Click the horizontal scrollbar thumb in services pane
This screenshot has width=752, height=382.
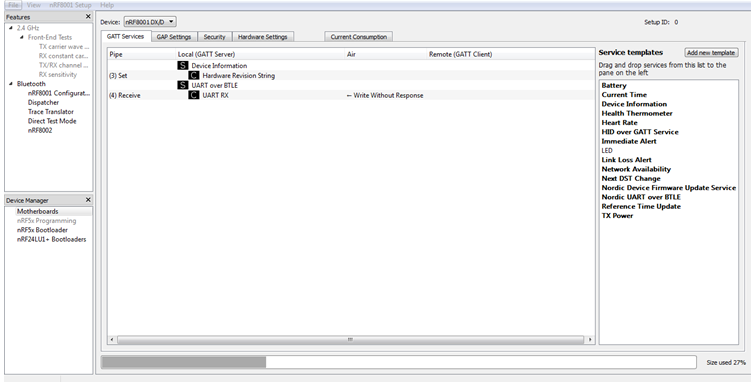point(350,340)
